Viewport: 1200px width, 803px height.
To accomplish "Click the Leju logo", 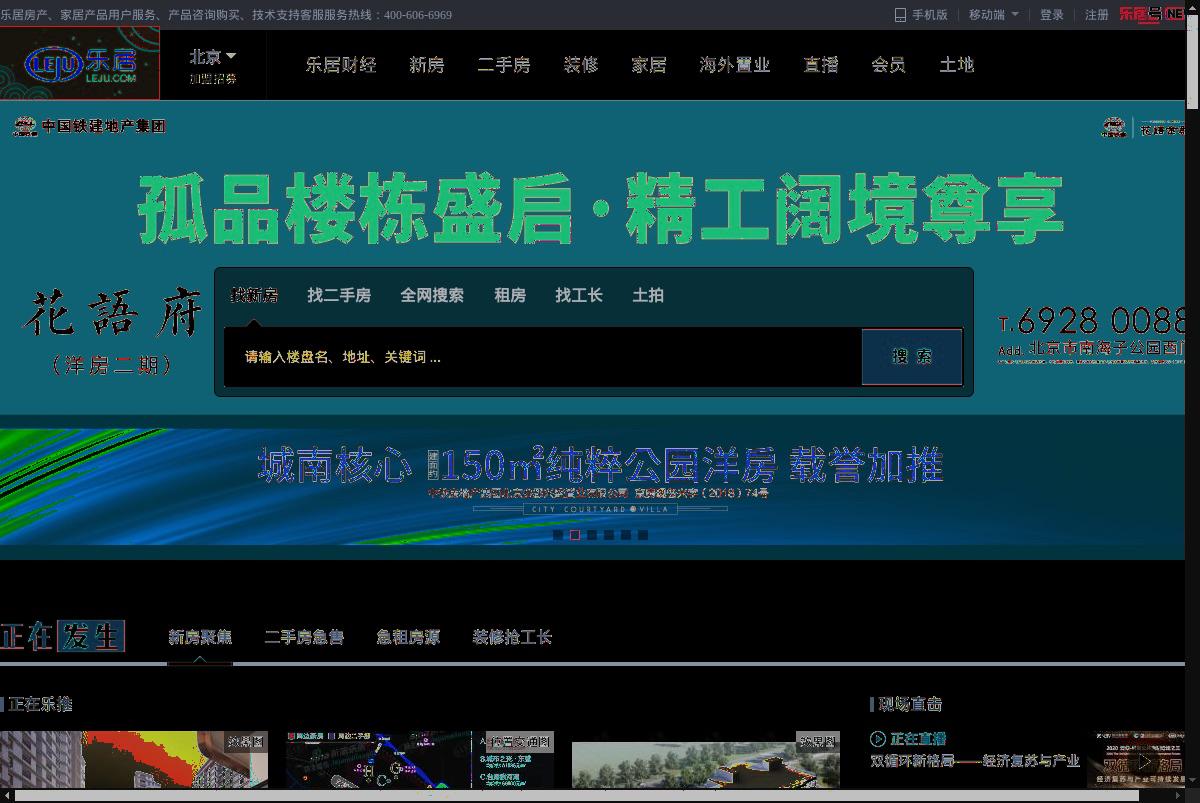I will 79,64.
